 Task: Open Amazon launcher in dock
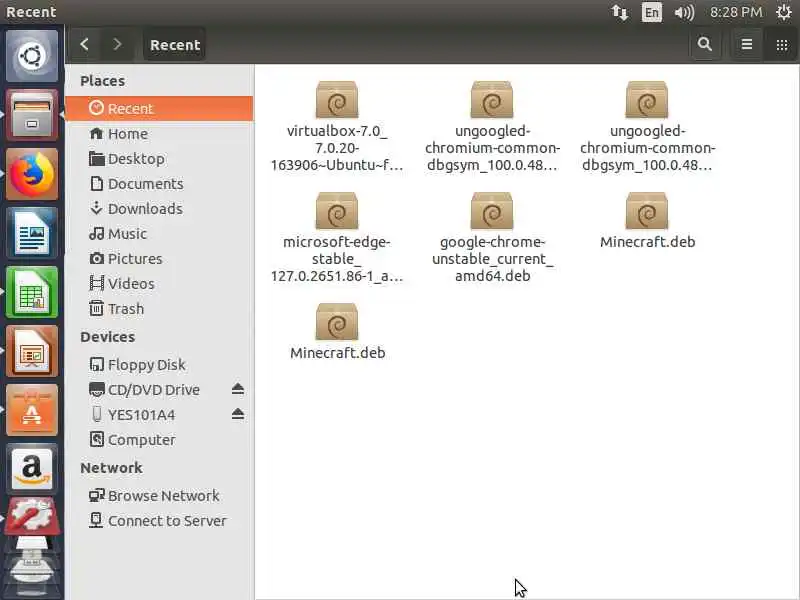(32, 468)
